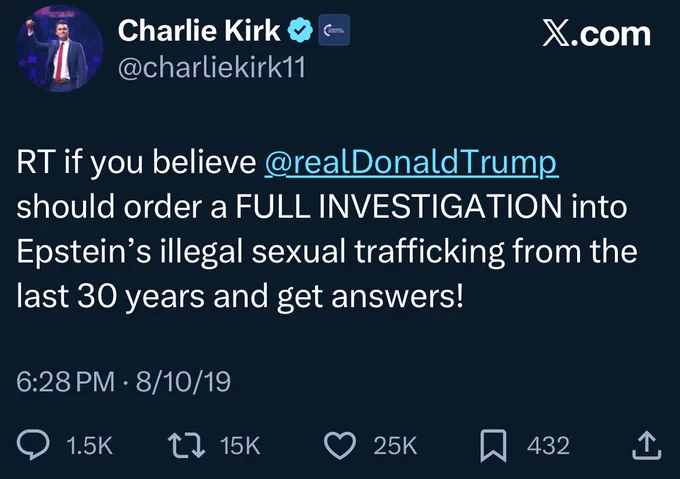Click the "get answers!" line of text
The image size is (680, 479).
click(370, 297)
